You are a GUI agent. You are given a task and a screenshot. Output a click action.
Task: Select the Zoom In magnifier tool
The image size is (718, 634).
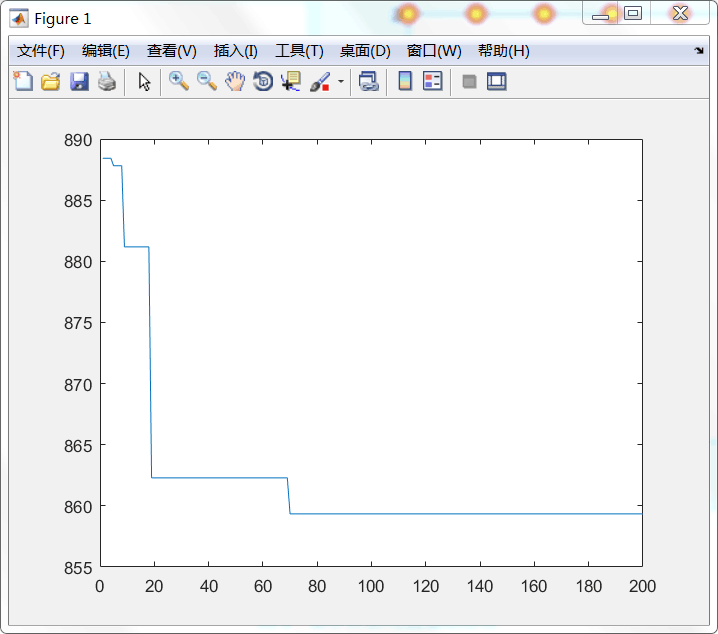[179, 82]
